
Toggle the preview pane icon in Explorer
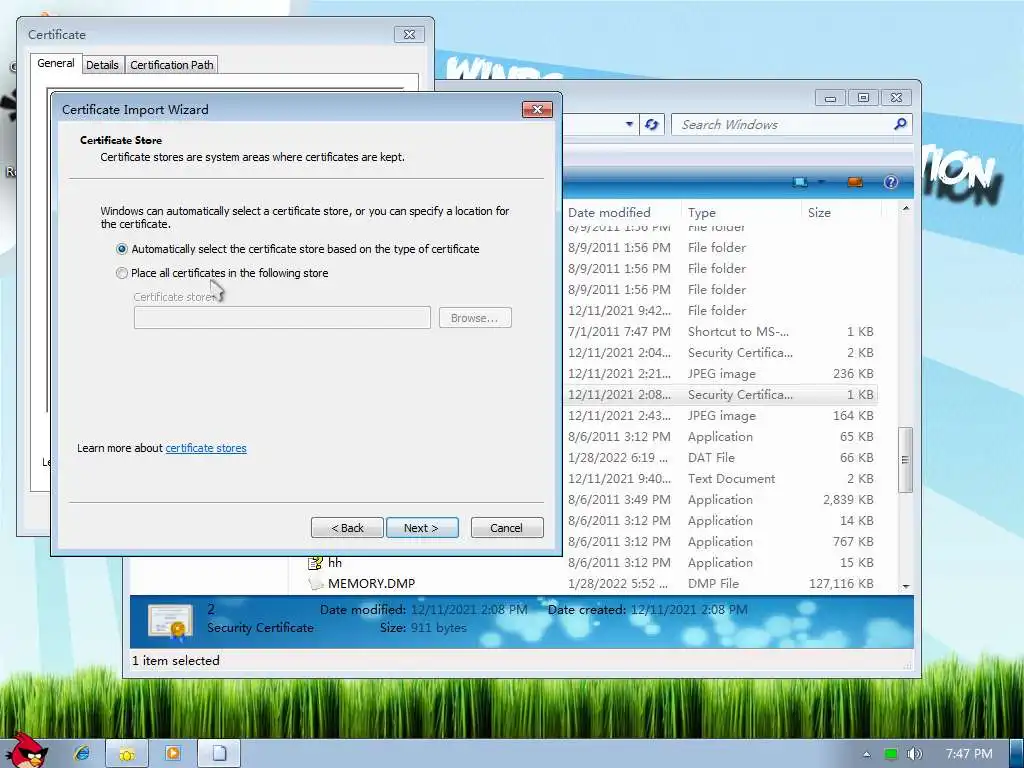[x=855, y=182]
